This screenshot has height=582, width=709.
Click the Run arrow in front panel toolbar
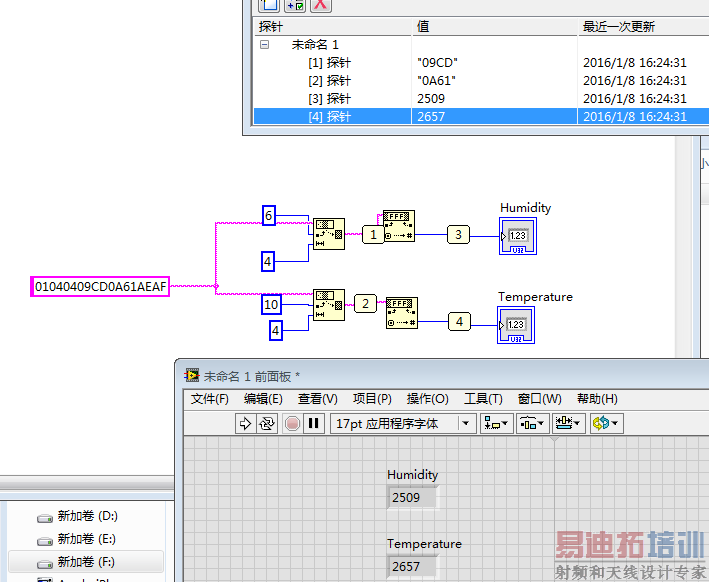pyautogui.click(x=246, y=424)
